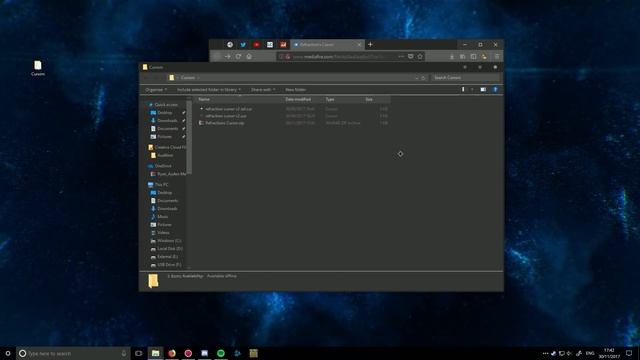Open Desktop under Quick access

click(162, 113)
